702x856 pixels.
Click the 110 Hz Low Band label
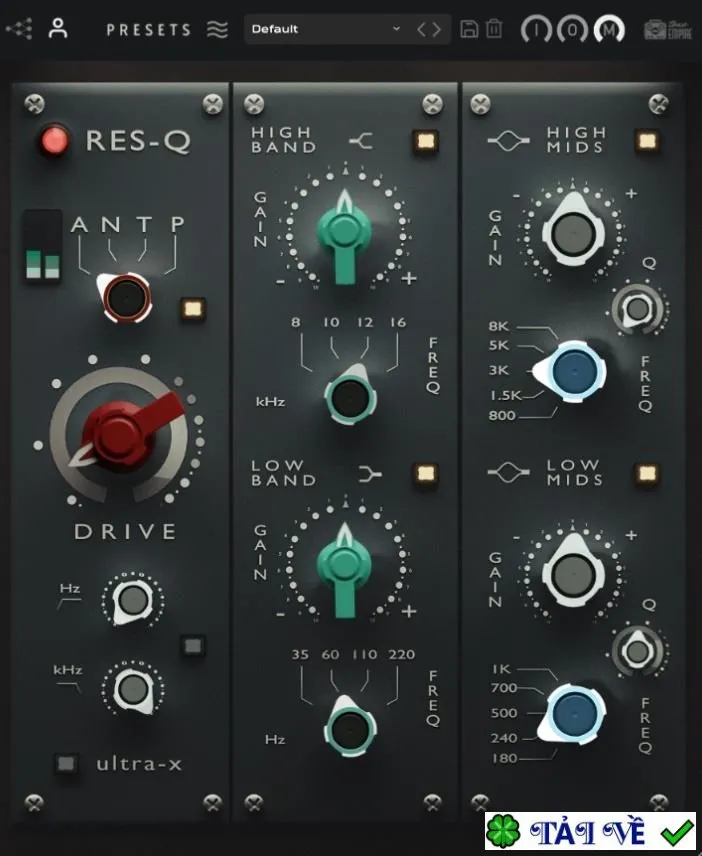coord(365,655)
